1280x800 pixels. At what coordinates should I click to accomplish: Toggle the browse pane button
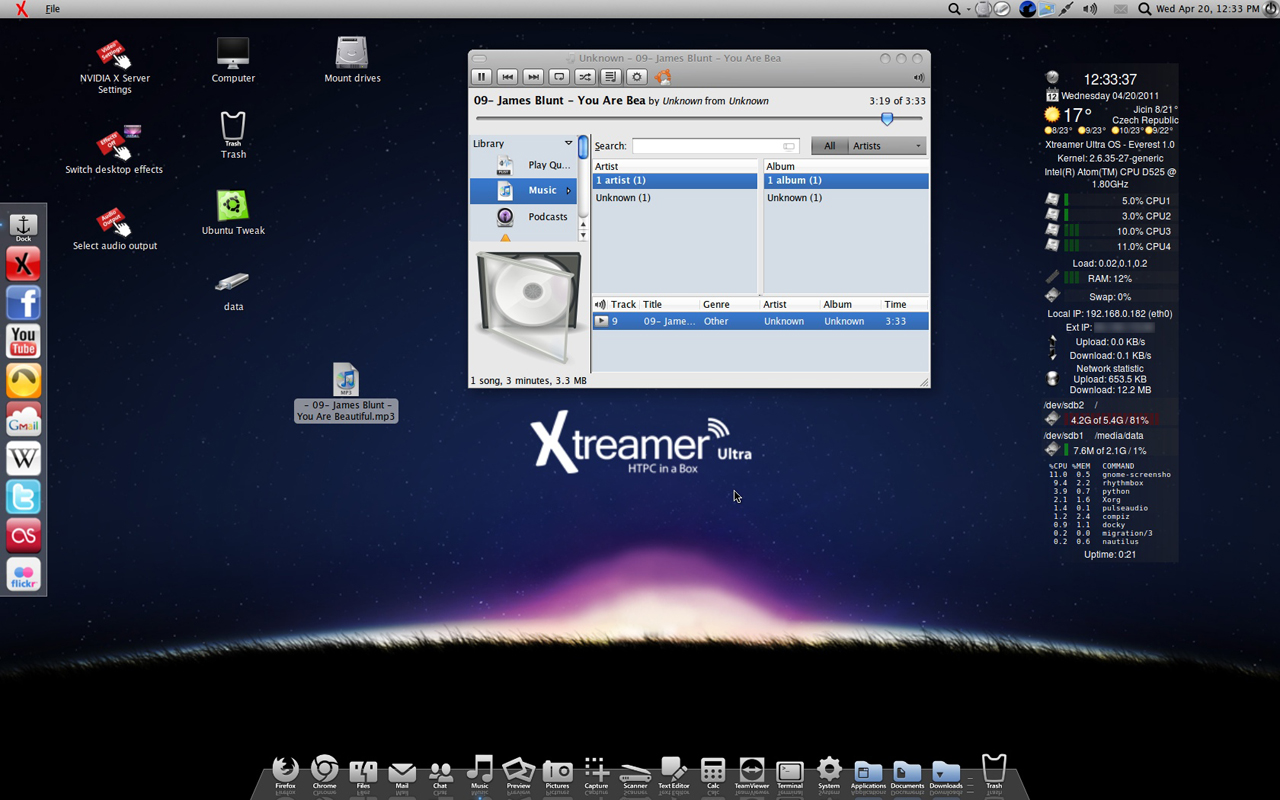pyautogui.click(x=611, y=77)
